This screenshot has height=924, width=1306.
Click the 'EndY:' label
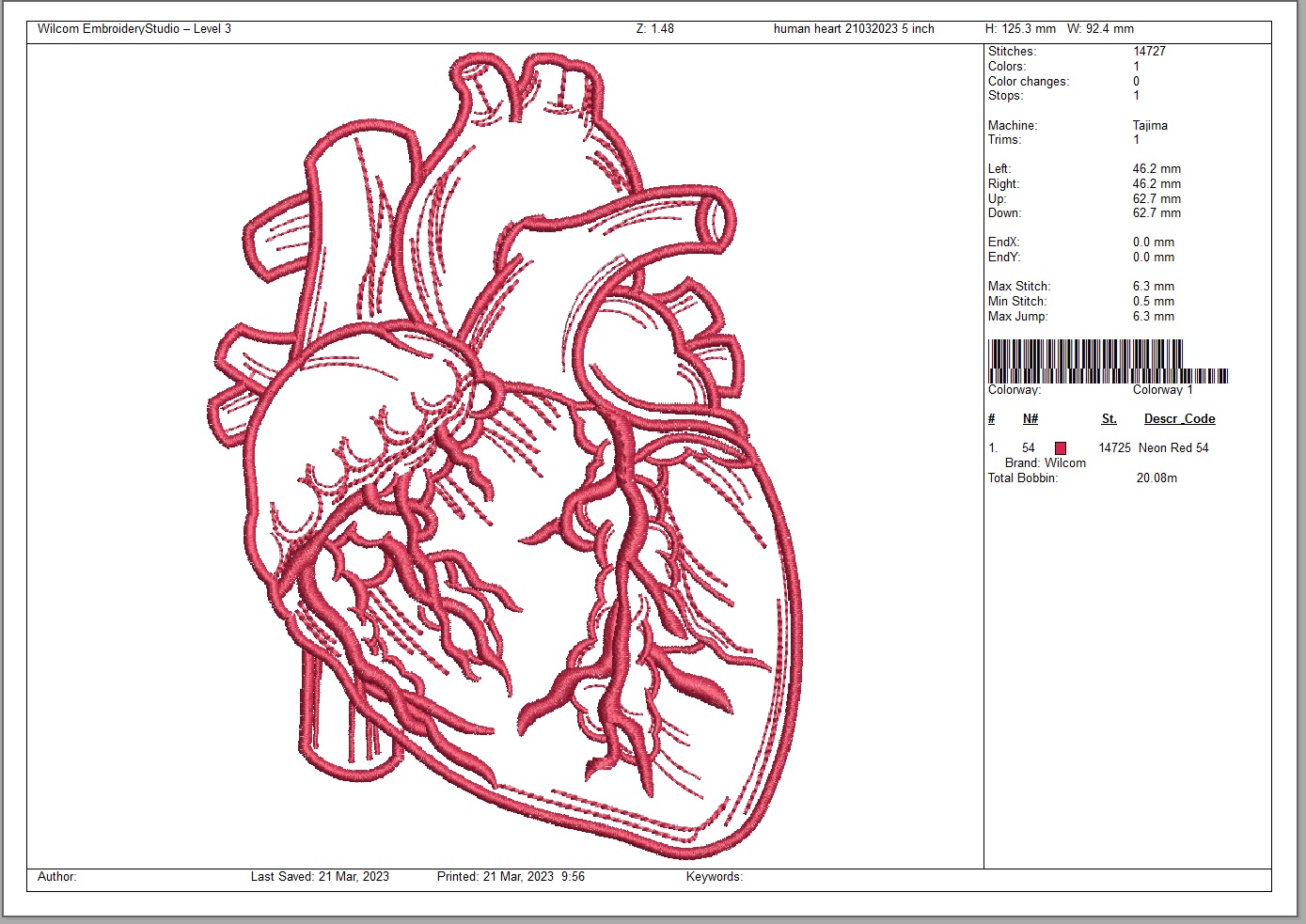point(1004,258)
